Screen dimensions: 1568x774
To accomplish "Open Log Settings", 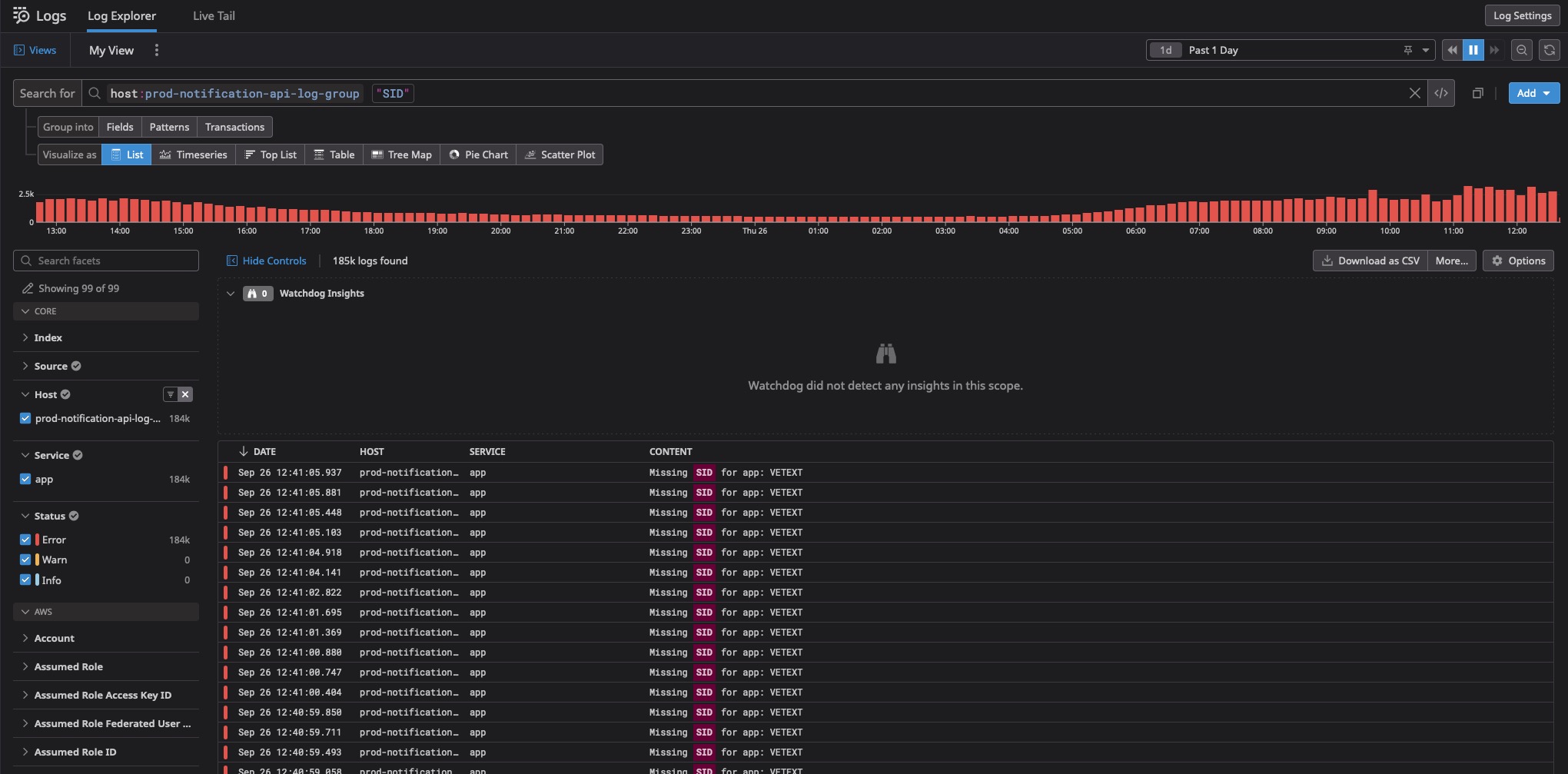I will (x=1522, y=15).
